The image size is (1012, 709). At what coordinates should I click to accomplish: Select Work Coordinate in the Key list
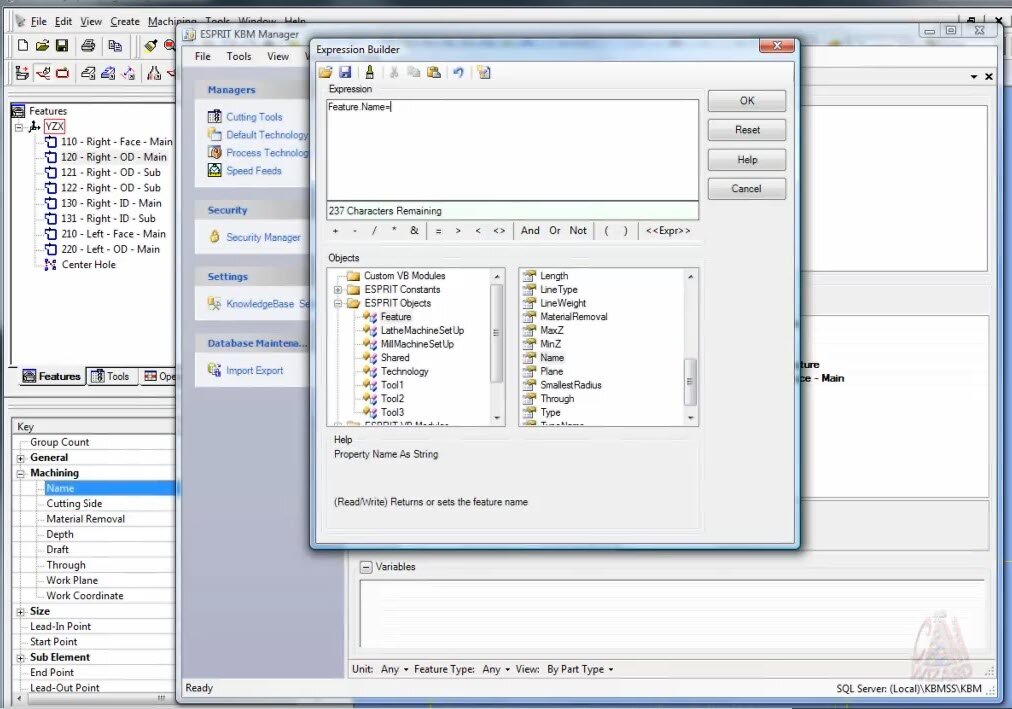tap(85, 596)
